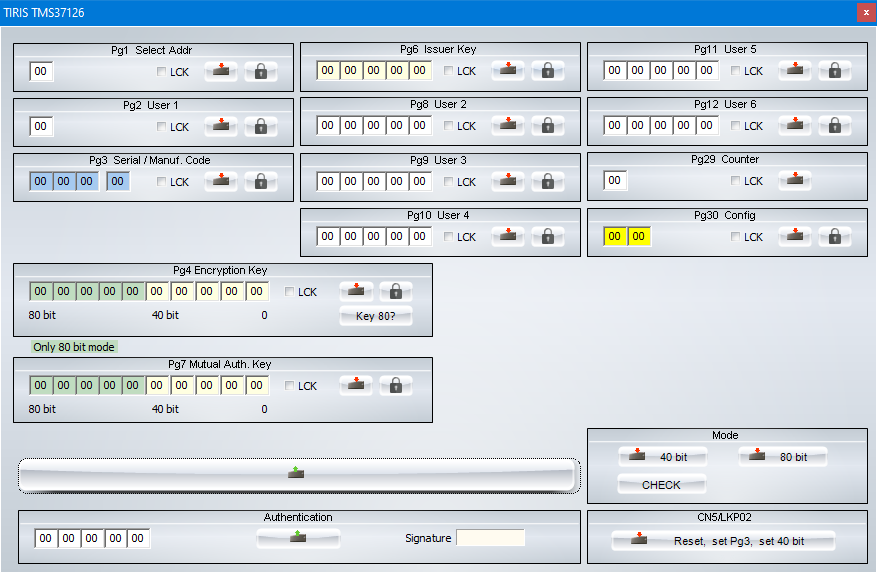Screen dimensions: 877x573
Task: Click the write icon for Pg11 User 5
Action: click(x=795, y=71)
